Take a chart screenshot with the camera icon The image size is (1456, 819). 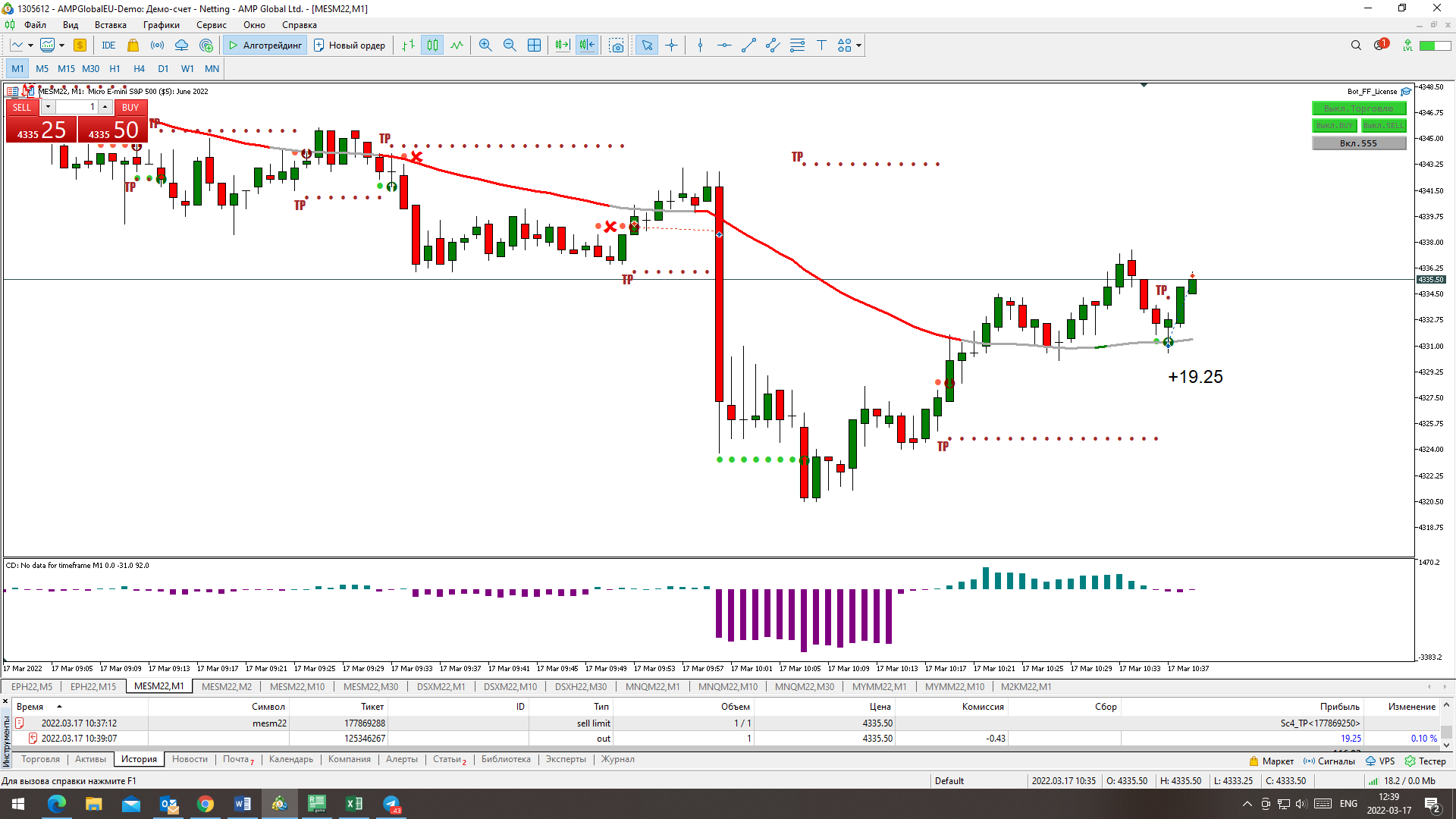coord(617,45)
